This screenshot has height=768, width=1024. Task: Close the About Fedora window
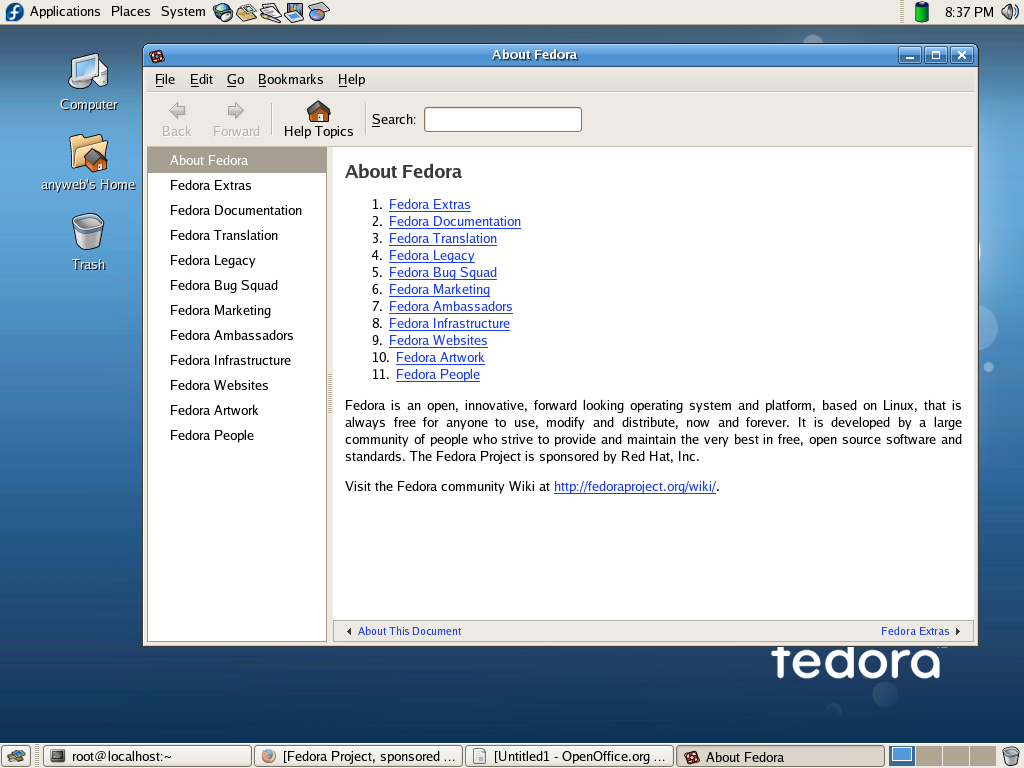click(962, 56)
